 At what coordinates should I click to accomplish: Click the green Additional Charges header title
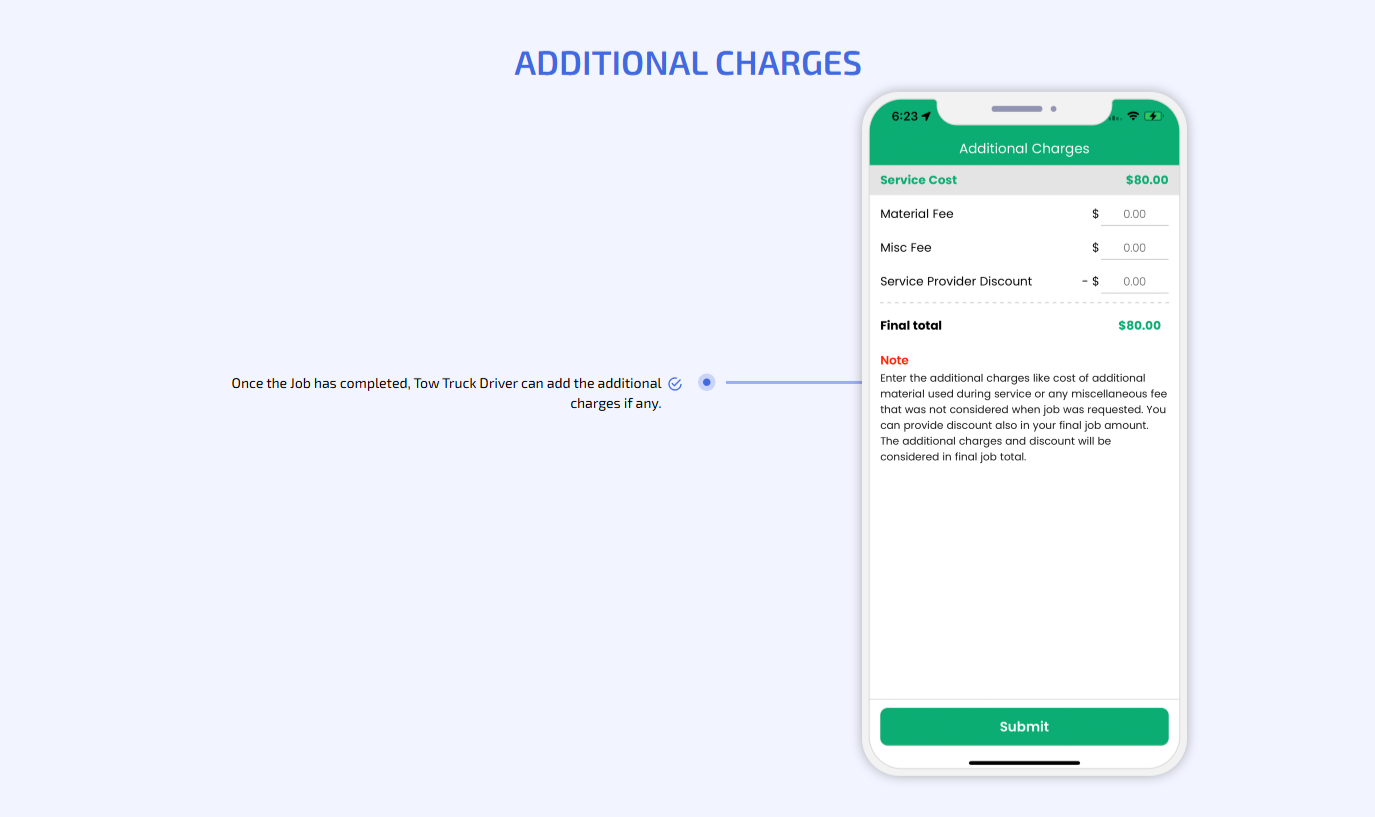[1023, 149]
